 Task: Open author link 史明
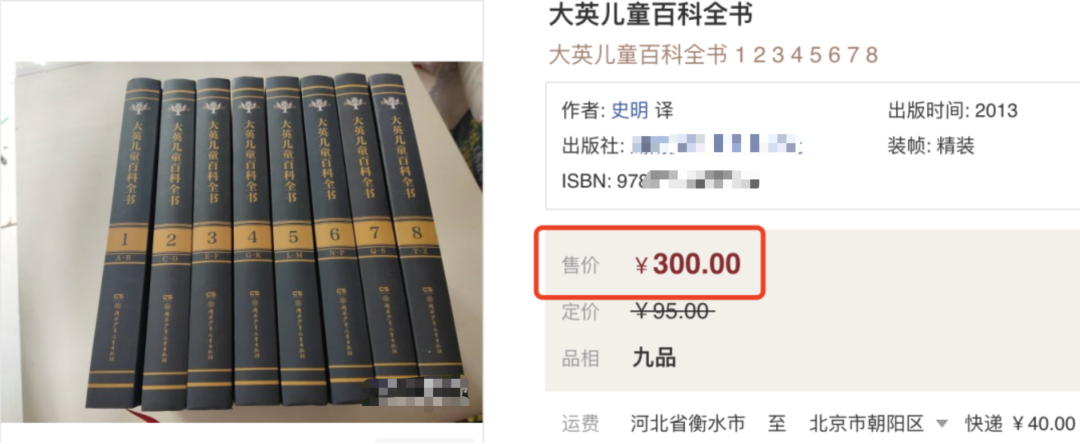coord(630,110)
